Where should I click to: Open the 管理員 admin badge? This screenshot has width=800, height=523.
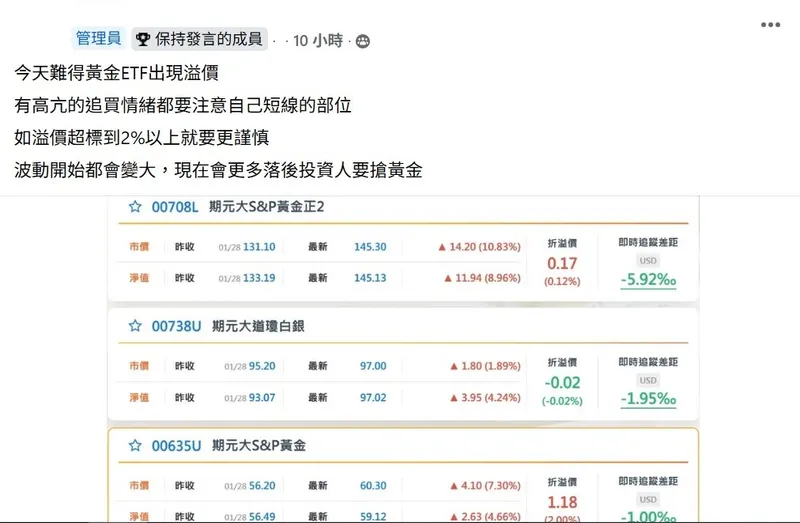point(98,38)
